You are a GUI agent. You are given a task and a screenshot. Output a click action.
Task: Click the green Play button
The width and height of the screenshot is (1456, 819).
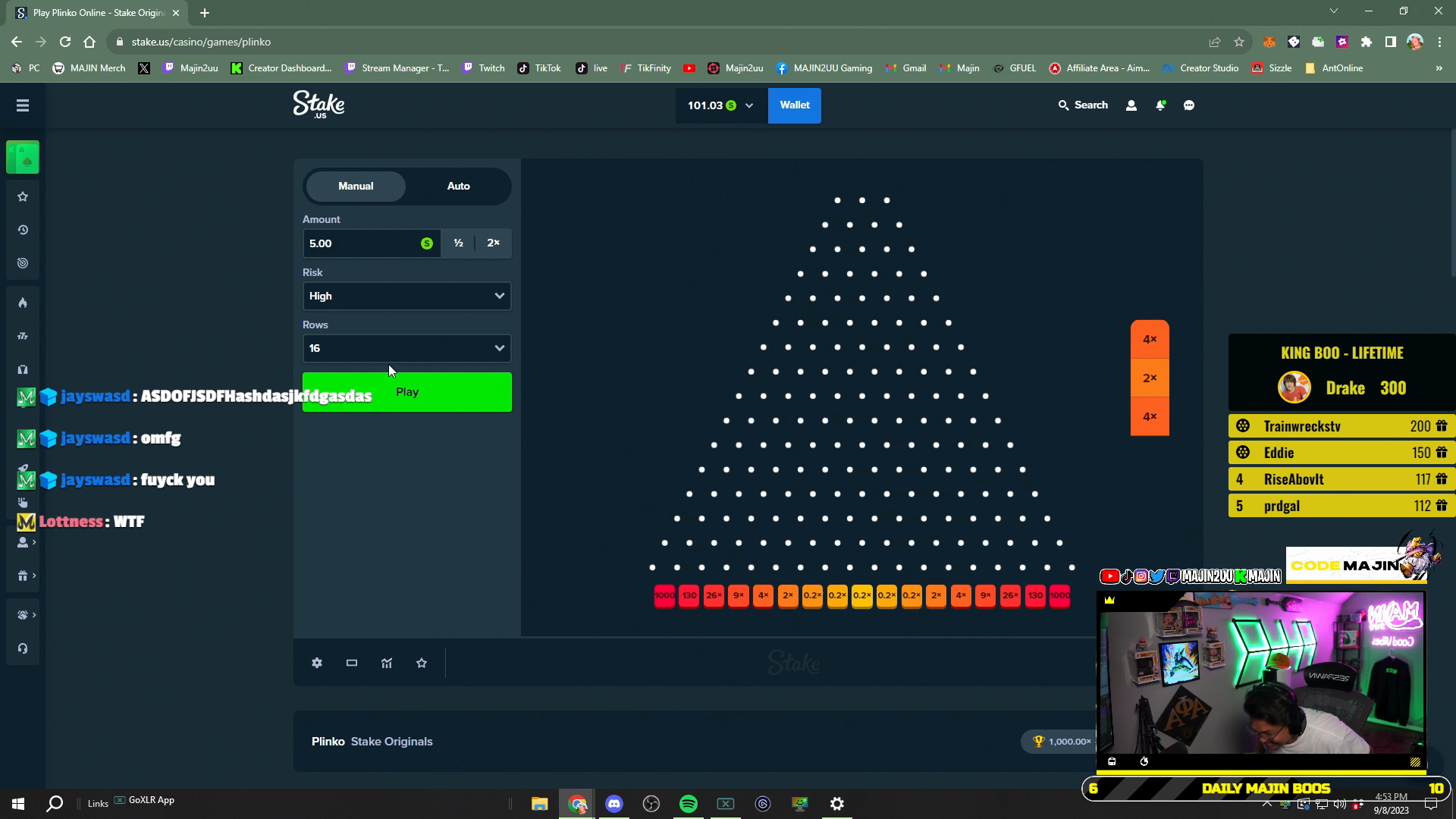pos(407,393)
